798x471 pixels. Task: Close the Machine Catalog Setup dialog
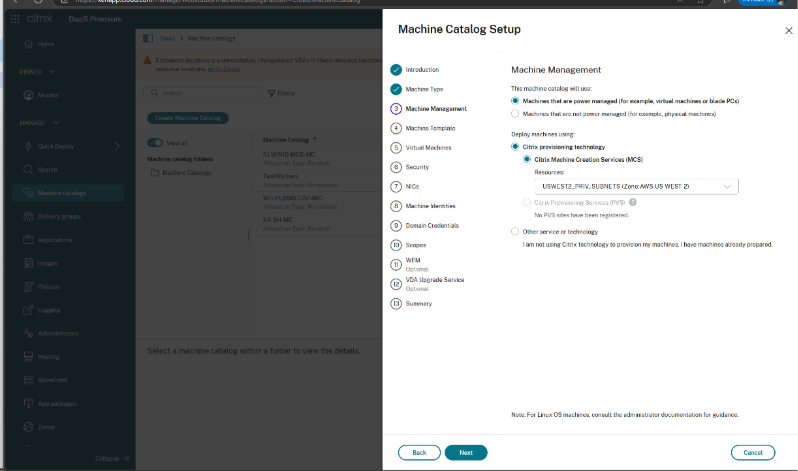(789, 31)
